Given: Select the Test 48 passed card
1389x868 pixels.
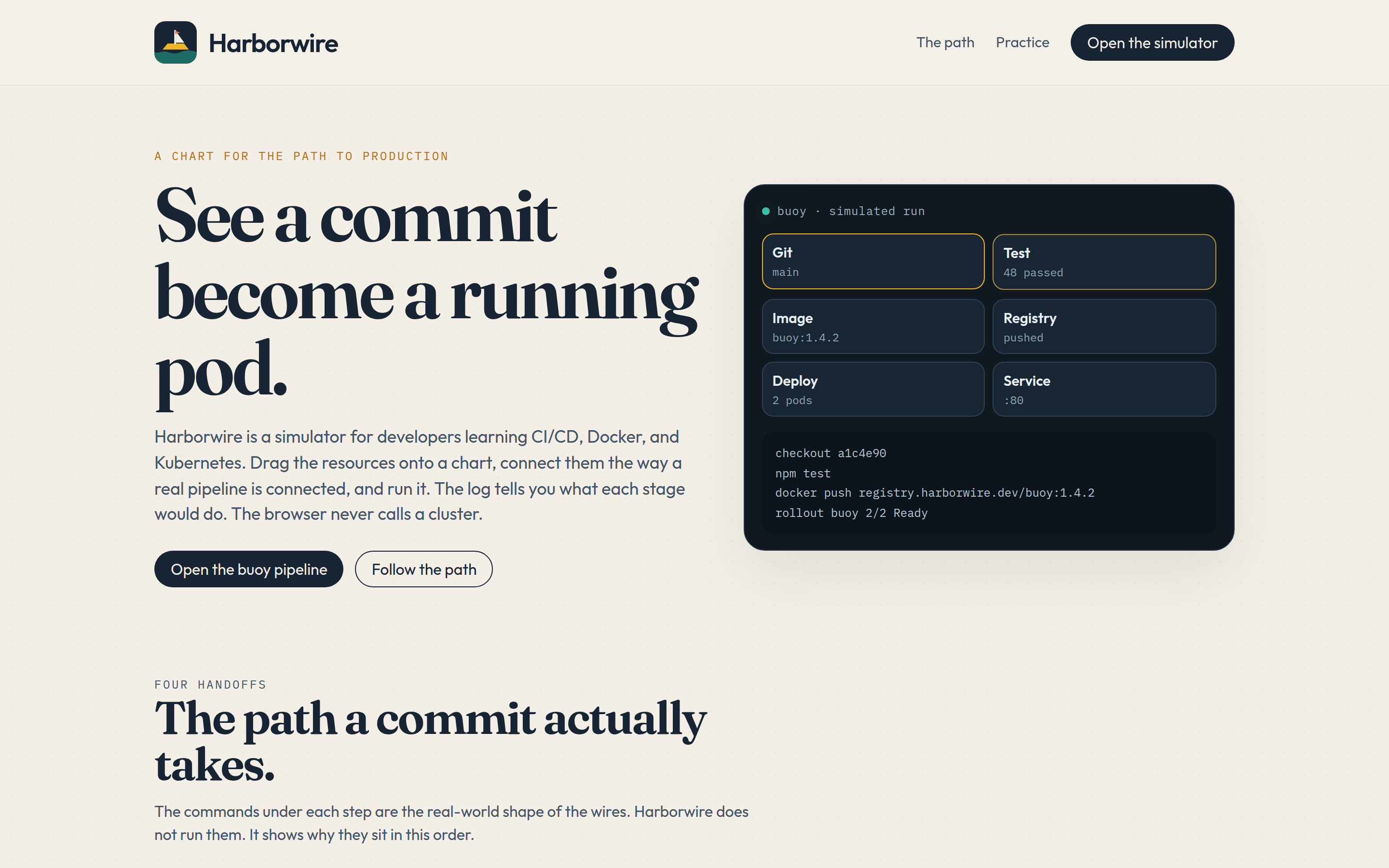Looking at the screenshot, I should click(1104, 262).
